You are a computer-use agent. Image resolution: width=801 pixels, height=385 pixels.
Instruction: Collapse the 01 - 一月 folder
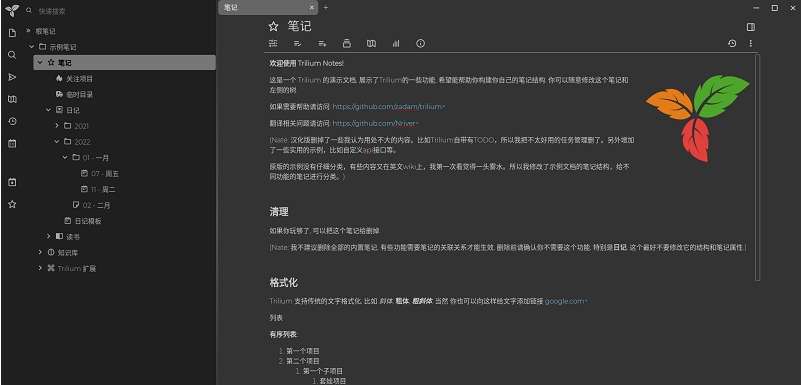(65, 157)
